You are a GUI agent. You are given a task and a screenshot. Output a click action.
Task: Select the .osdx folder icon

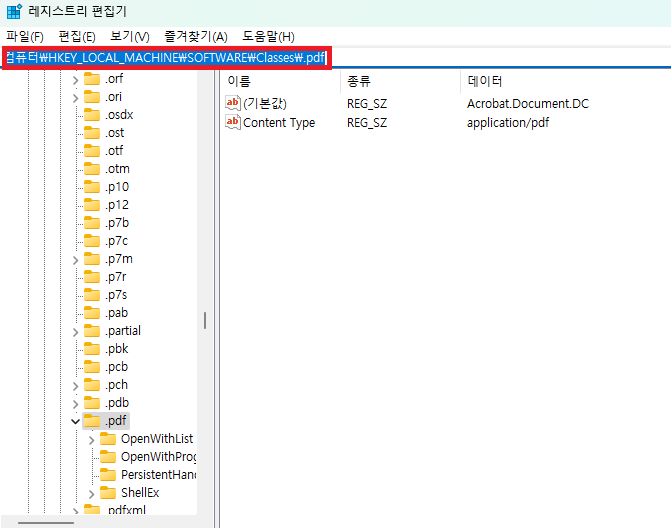tap(92, 115)
